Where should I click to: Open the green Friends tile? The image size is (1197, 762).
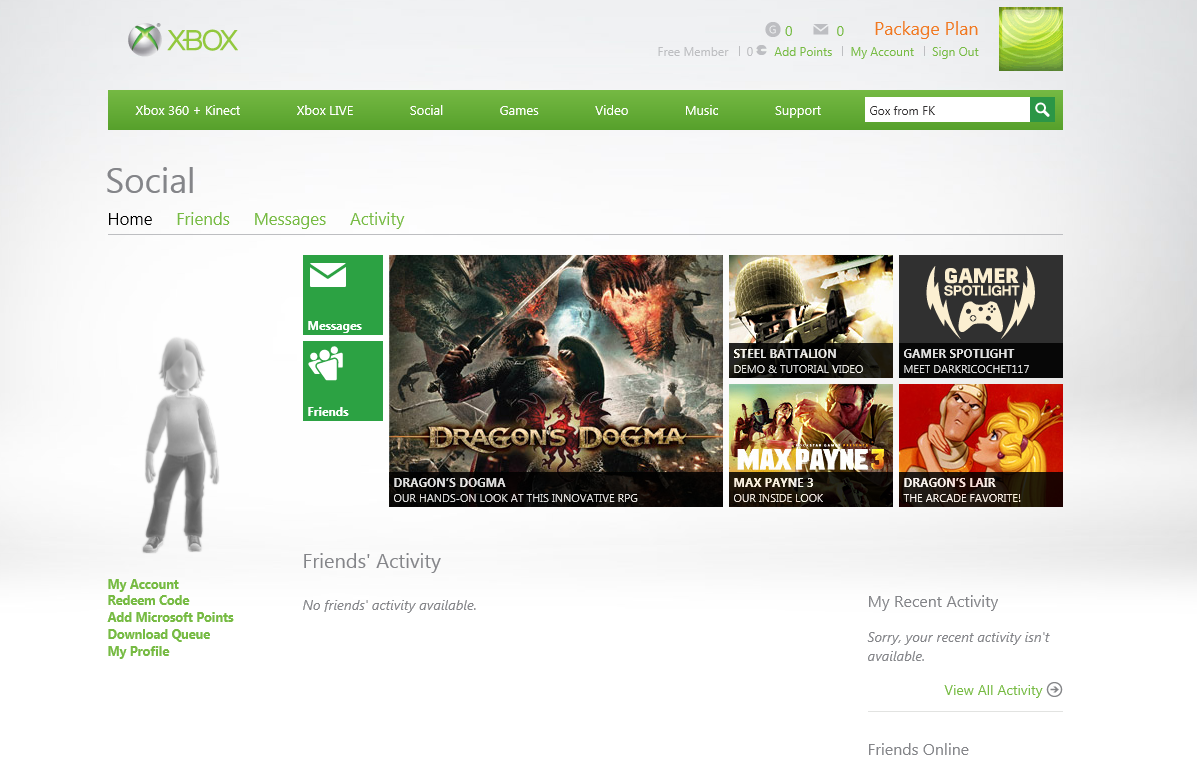click(343, 380)
